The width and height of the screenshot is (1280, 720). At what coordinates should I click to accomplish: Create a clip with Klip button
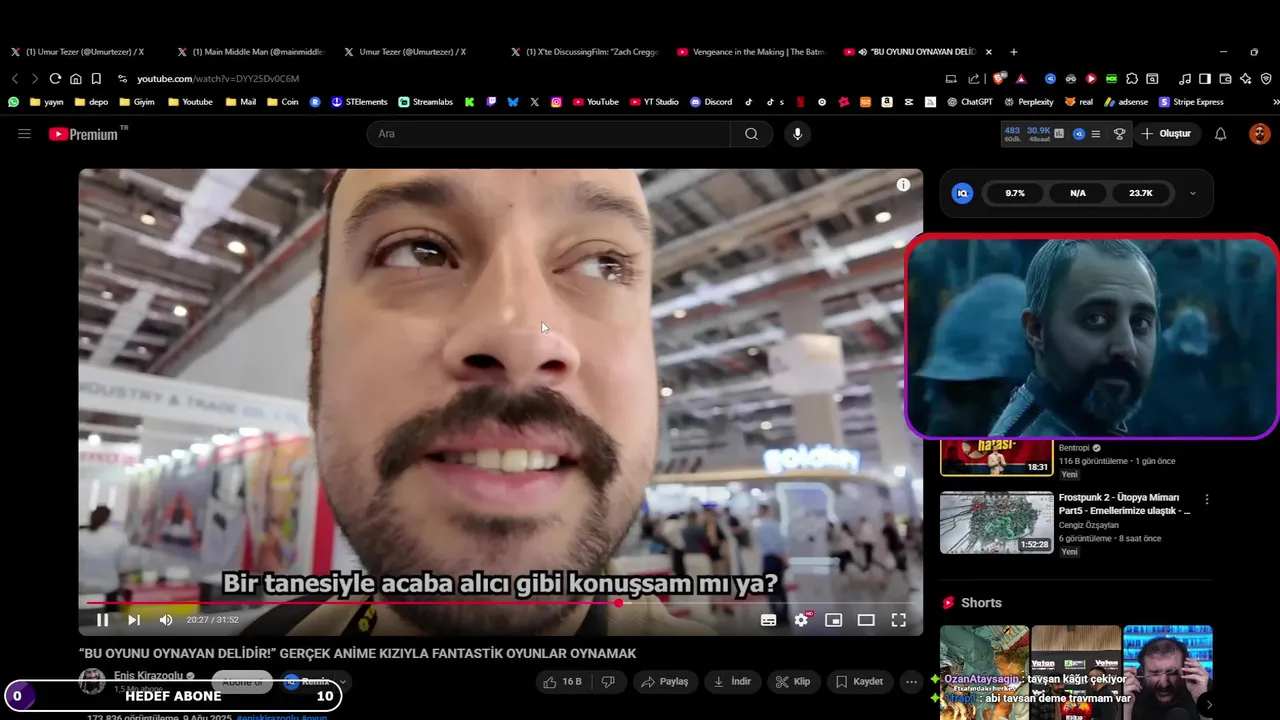pyautogui.click(x=794, y=682)
